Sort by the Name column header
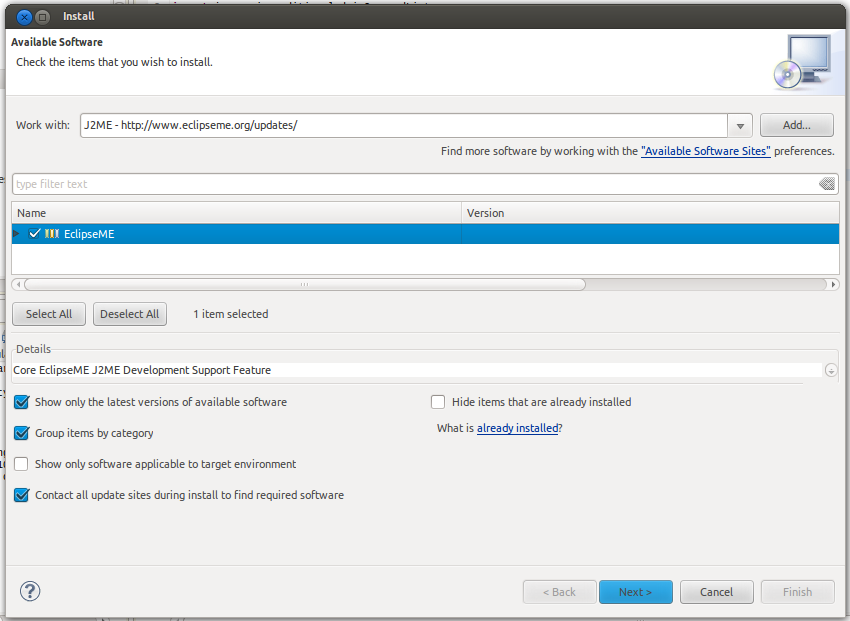This screenshot has width=850, height=621. point(236,213)
